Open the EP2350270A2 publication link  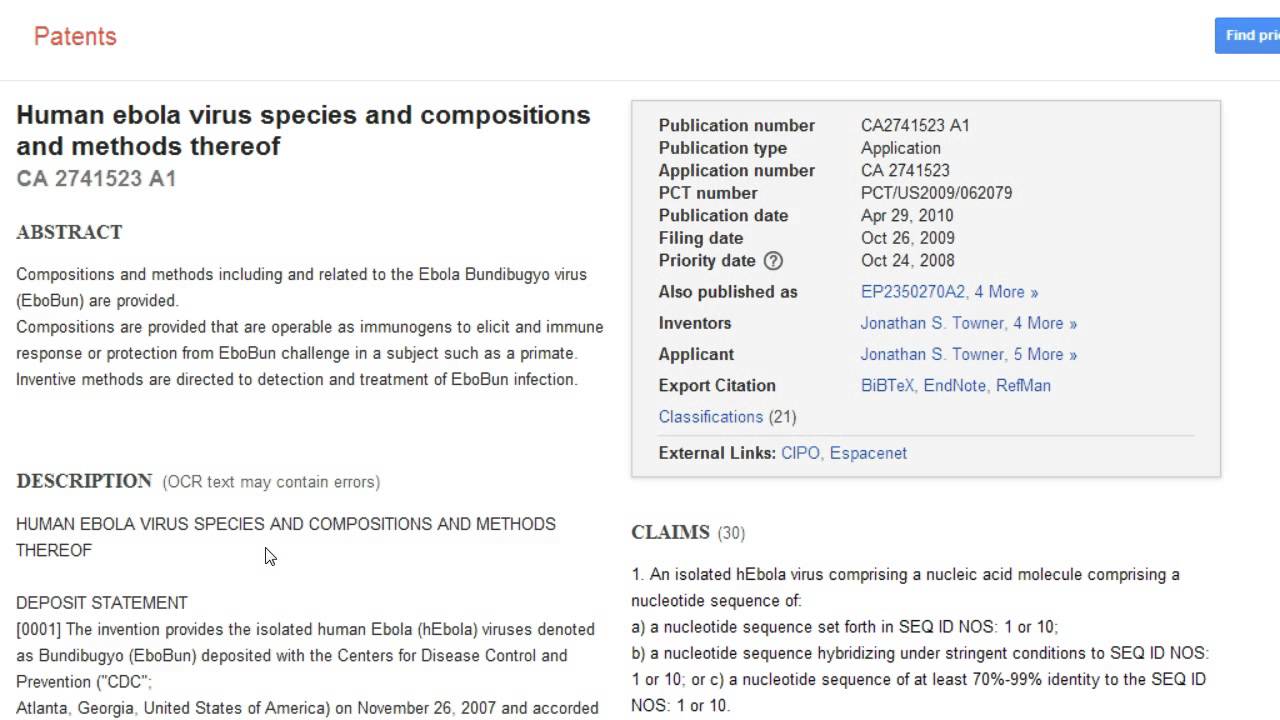click(x=913, y=292)
